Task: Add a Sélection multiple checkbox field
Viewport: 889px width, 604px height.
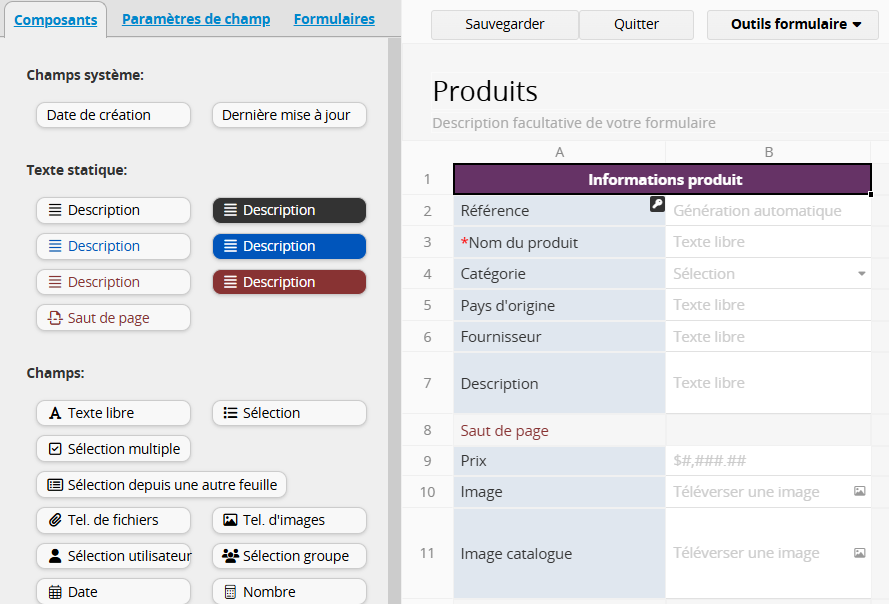Action: pyautogui.click(x=113, y=449)
